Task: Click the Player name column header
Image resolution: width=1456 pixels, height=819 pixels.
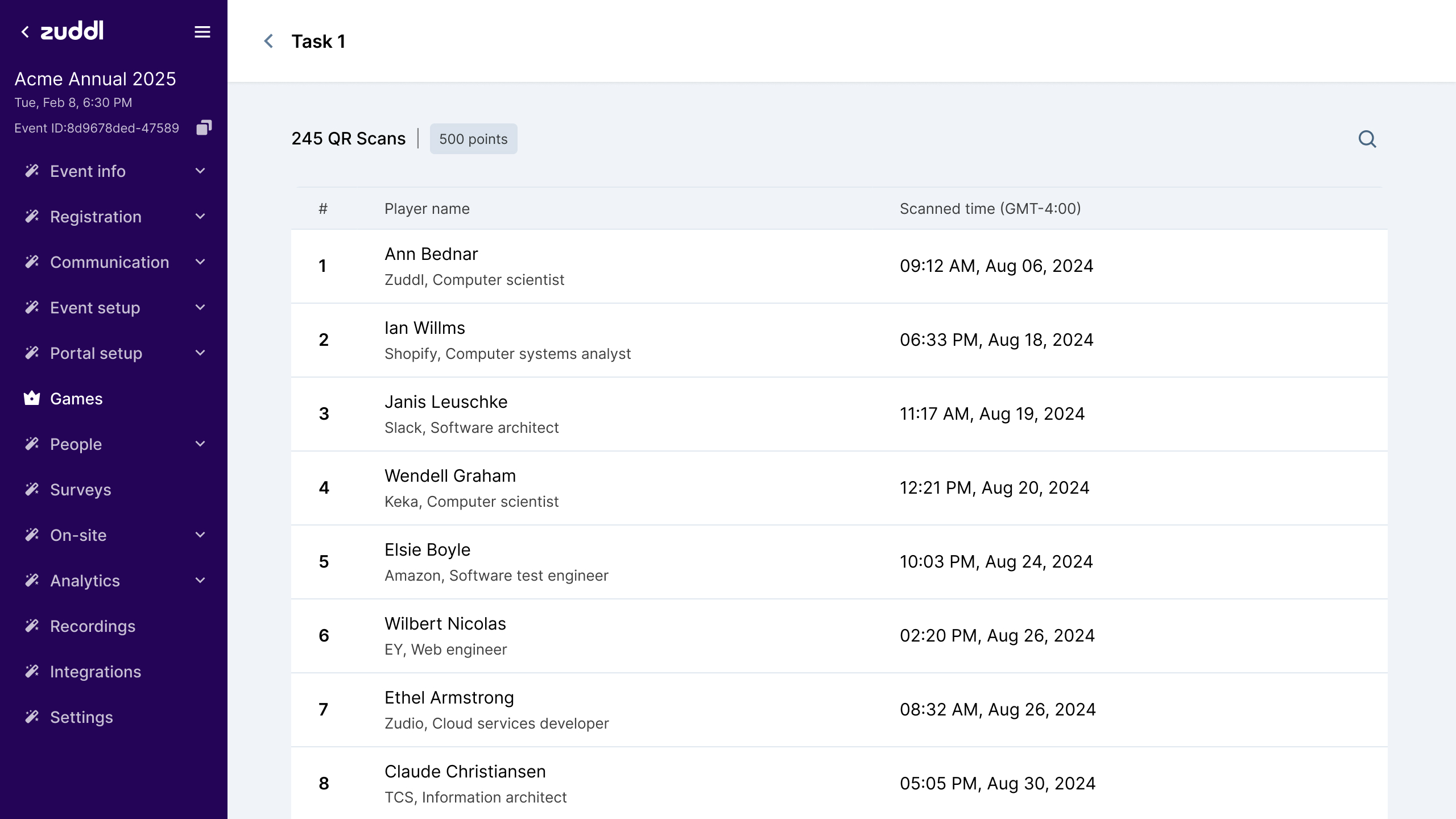Action: point(427,209)
